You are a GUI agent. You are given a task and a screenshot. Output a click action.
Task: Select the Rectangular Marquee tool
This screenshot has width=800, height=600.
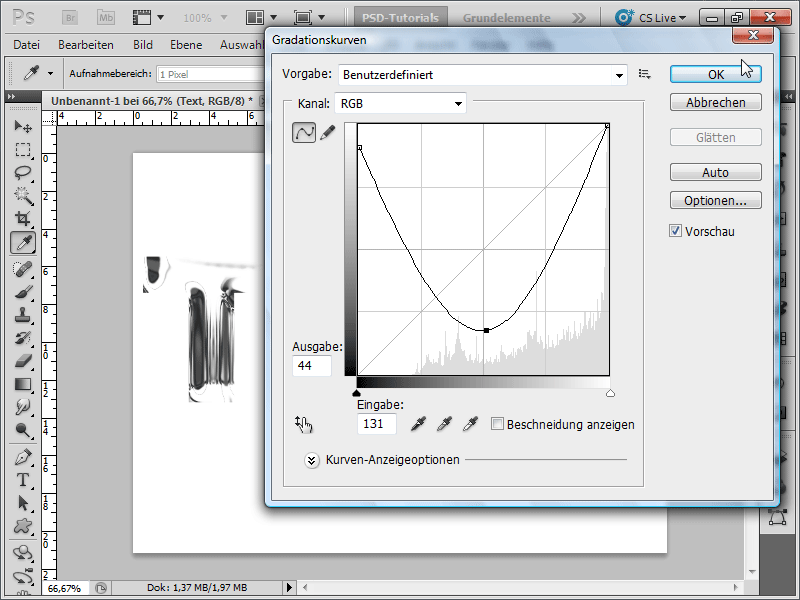click(x=23, y=149)
